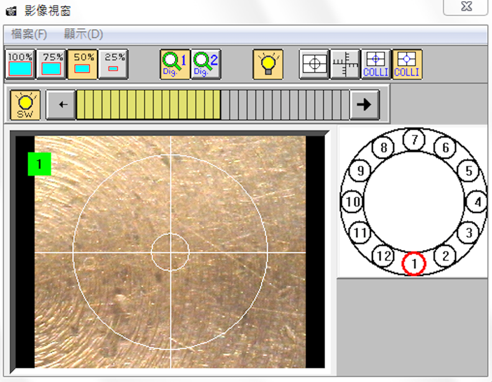Select the 25% image size button
This screenshot has width=492, height=382.
coord(114,64)
